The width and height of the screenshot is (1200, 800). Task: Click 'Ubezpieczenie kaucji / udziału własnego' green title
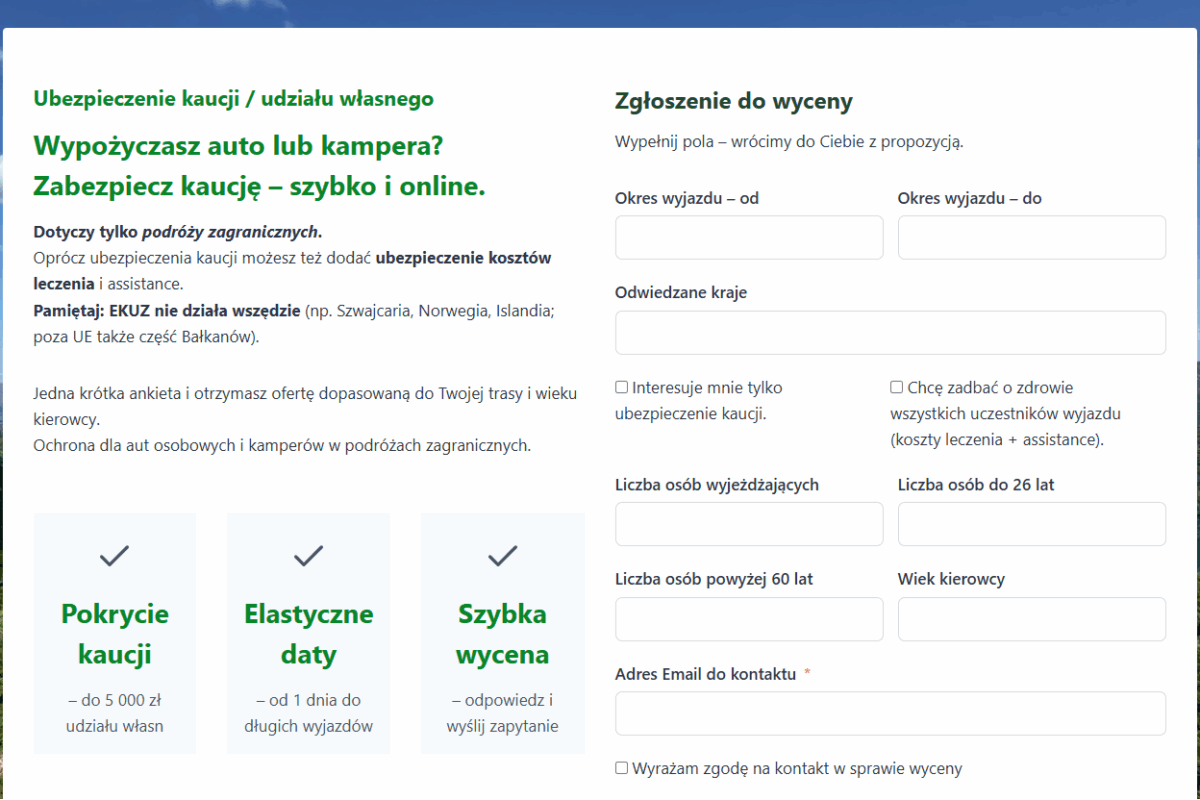pyautogui.click(x=233, y=99)
